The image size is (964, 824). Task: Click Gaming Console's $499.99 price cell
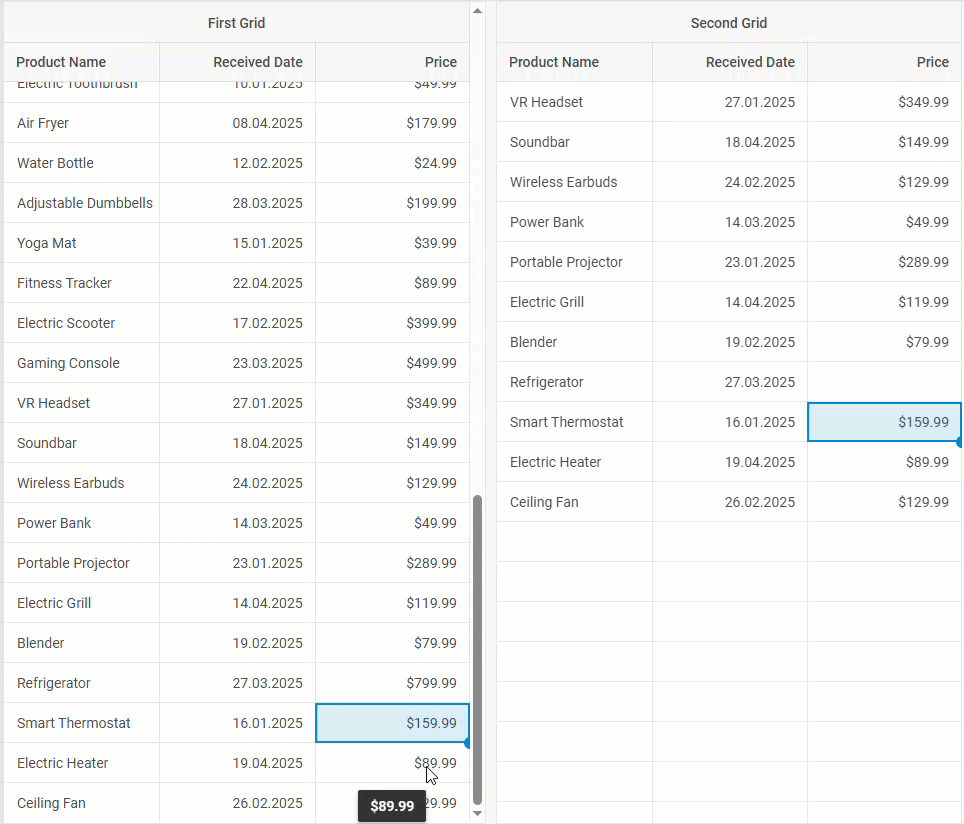[x=431, y=363]
